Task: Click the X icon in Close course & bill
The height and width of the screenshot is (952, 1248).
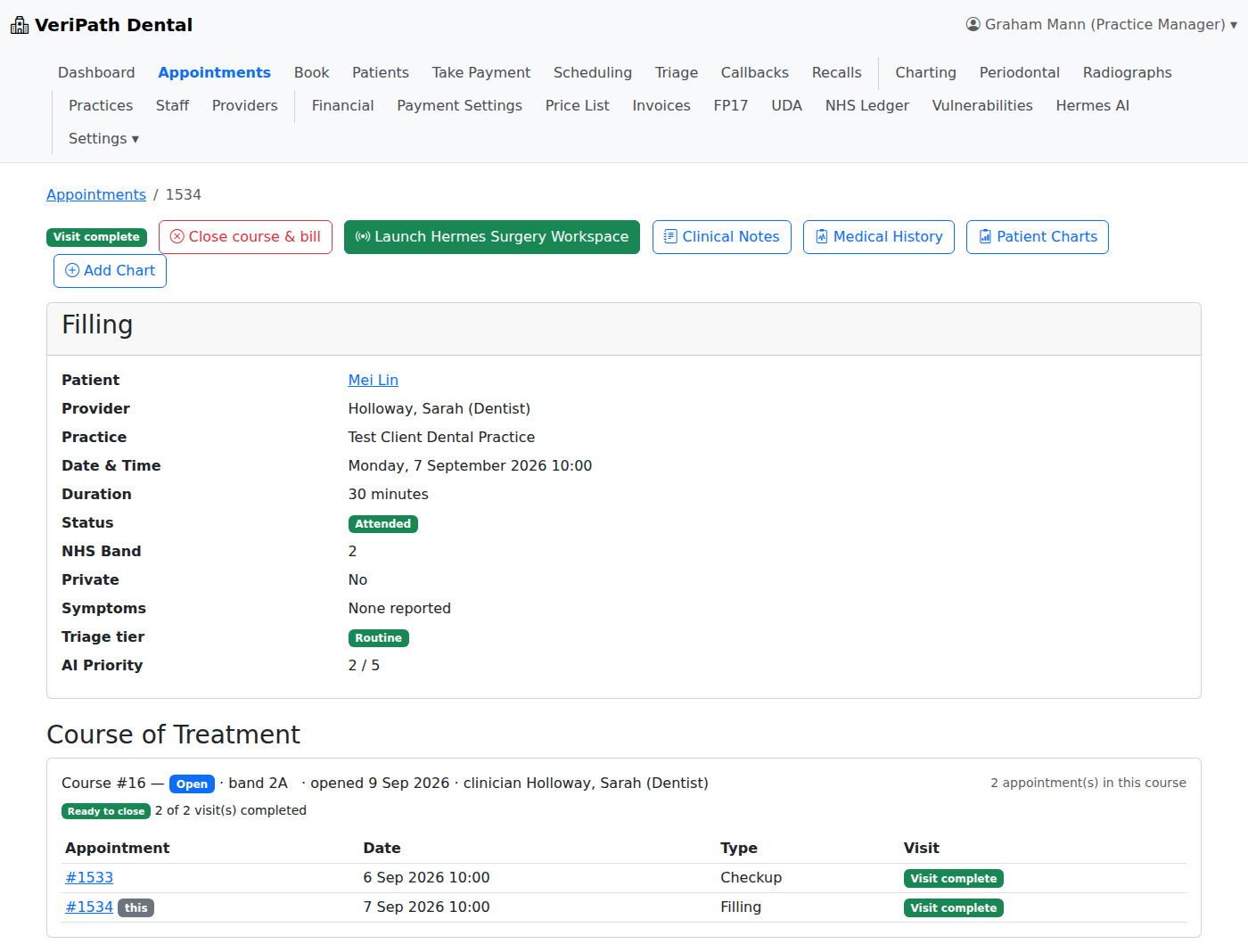Action: click(x=177, y=237)
